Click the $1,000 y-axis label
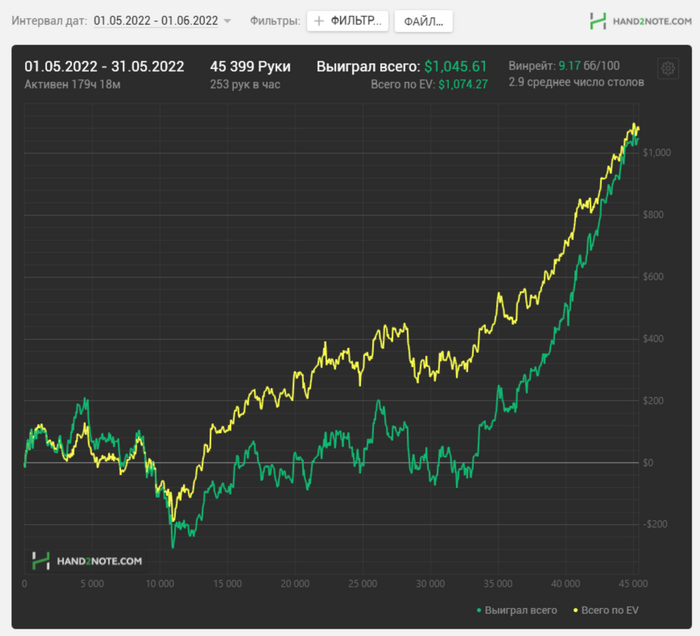Screen dimensions: 700x636 coord(657,153)
